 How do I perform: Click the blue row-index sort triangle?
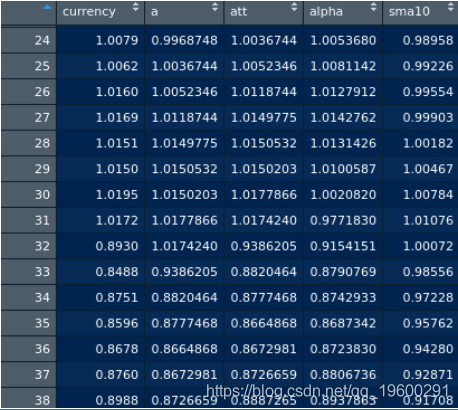[48, 7]
